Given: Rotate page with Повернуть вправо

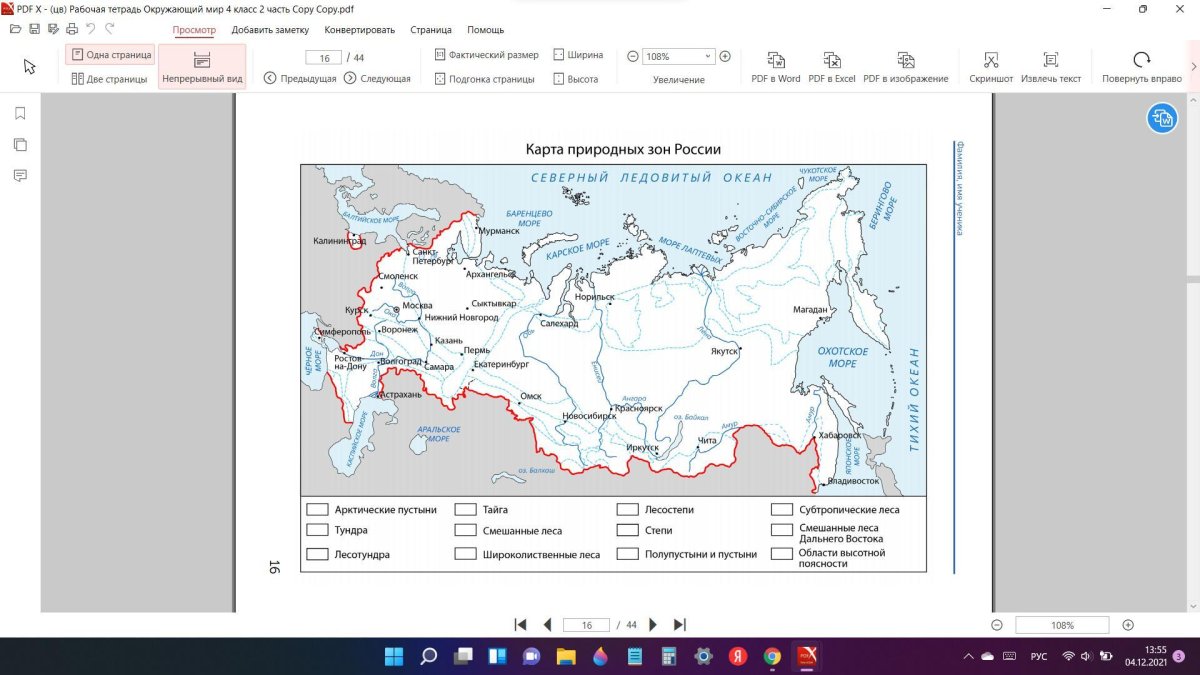Looking at the screenshot, I should 1141,60.
